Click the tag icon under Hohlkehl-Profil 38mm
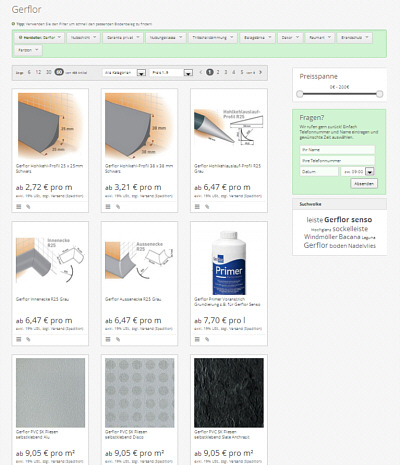This screenshot has width=400, height=465. click(x=118, y=207)
